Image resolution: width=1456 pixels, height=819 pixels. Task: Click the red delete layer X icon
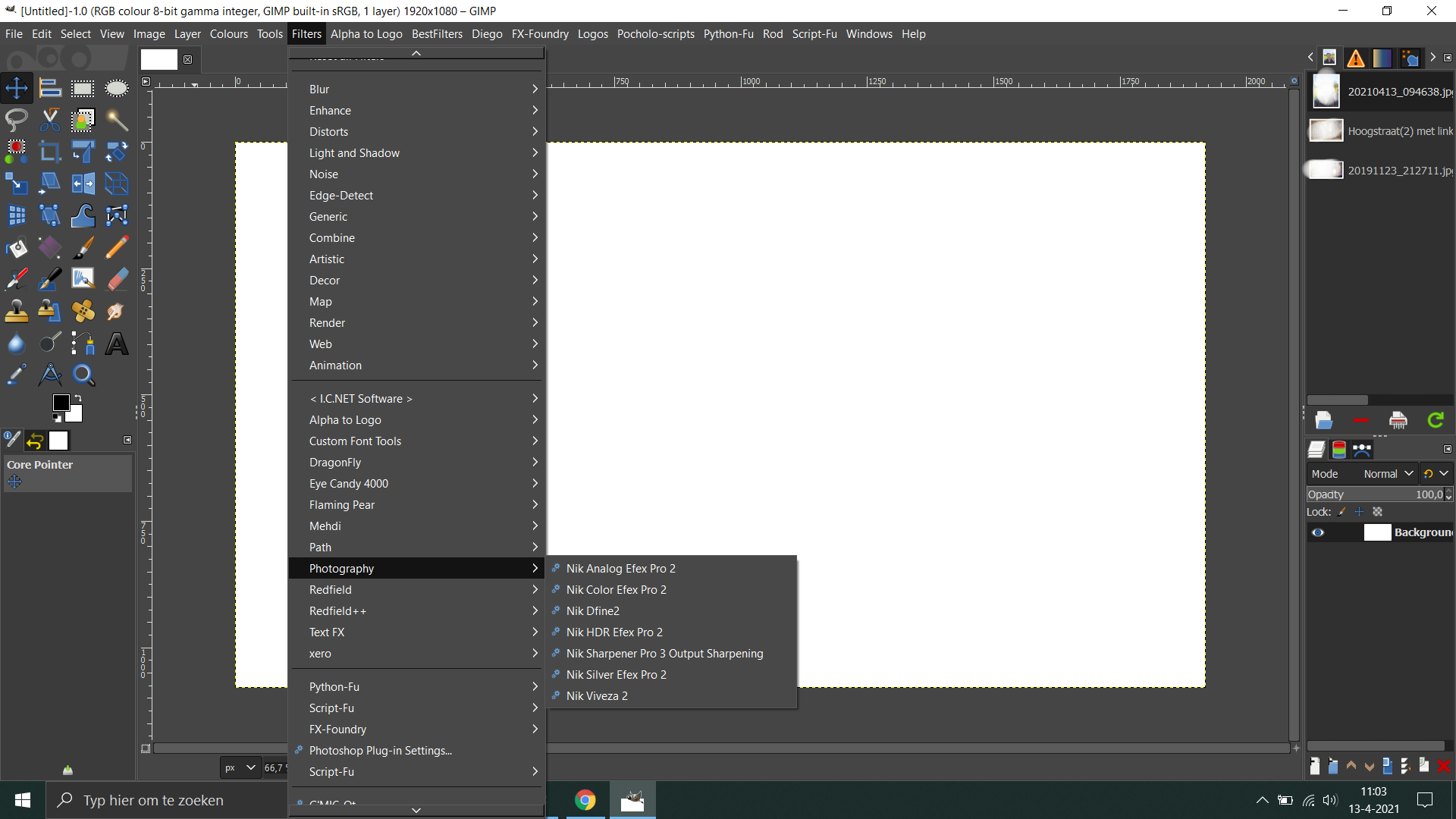[1444, 766]
